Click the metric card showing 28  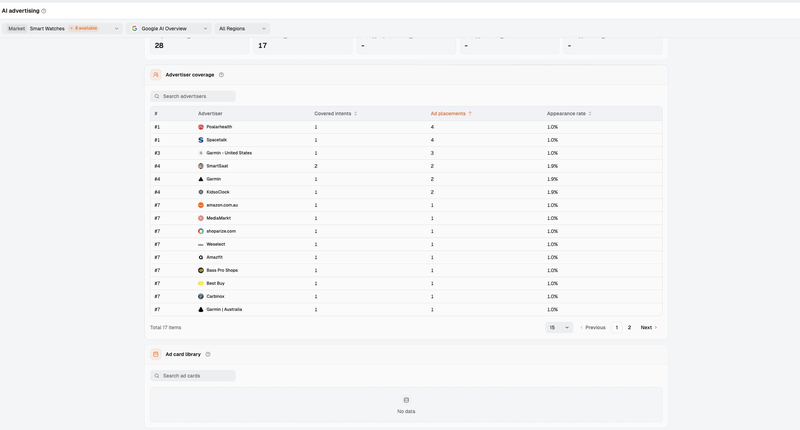pyautogui.click(x=199, y=45)
